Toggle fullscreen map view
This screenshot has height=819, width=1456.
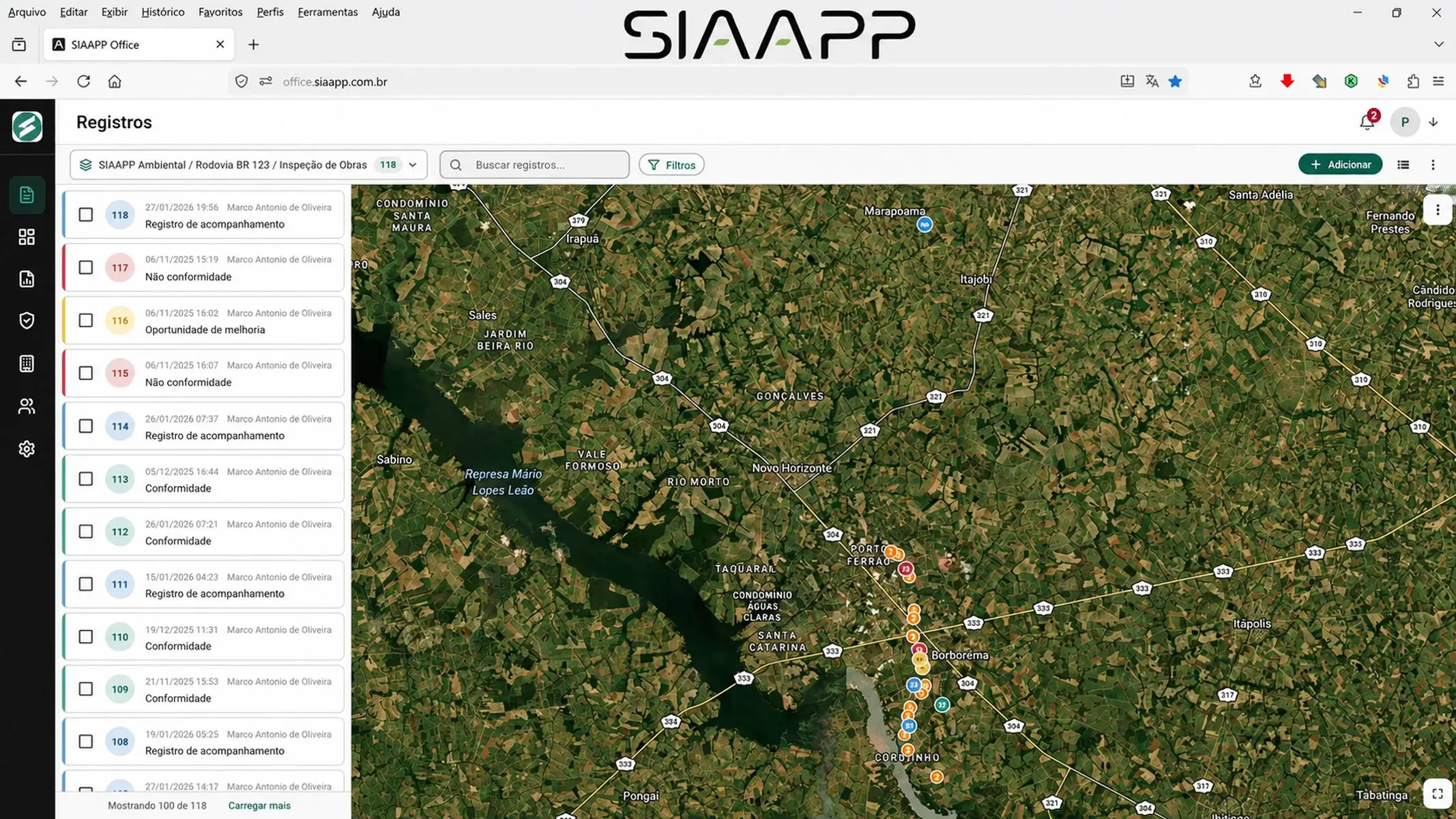click(x=1438, y=794)
